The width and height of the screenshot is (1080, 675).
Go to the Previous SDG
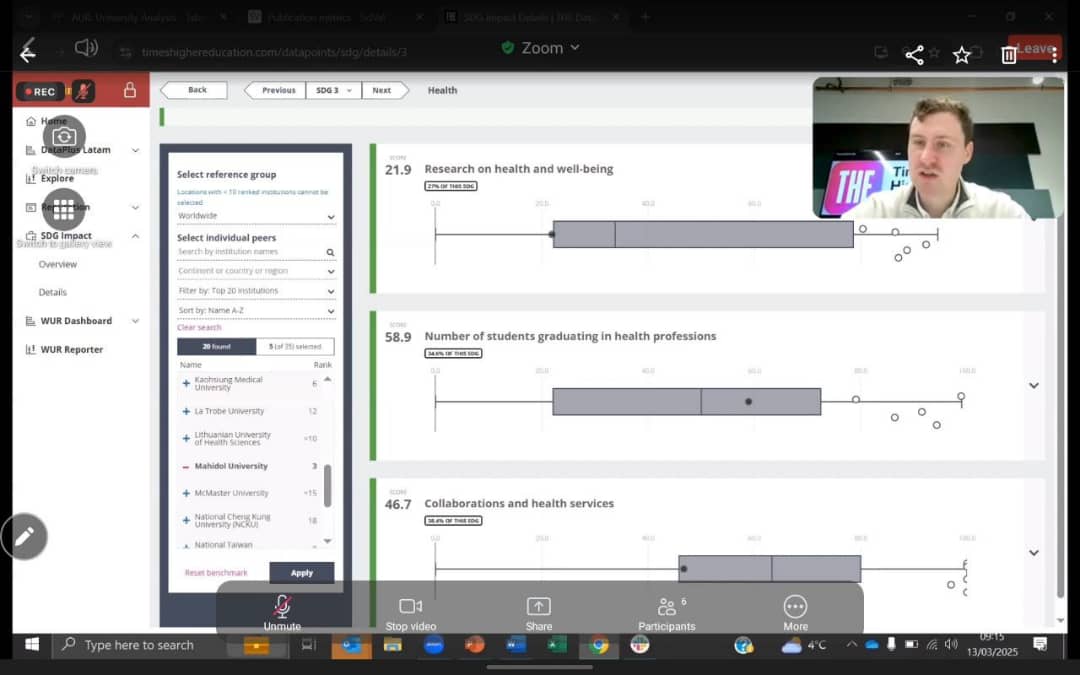tap(275, 90)
